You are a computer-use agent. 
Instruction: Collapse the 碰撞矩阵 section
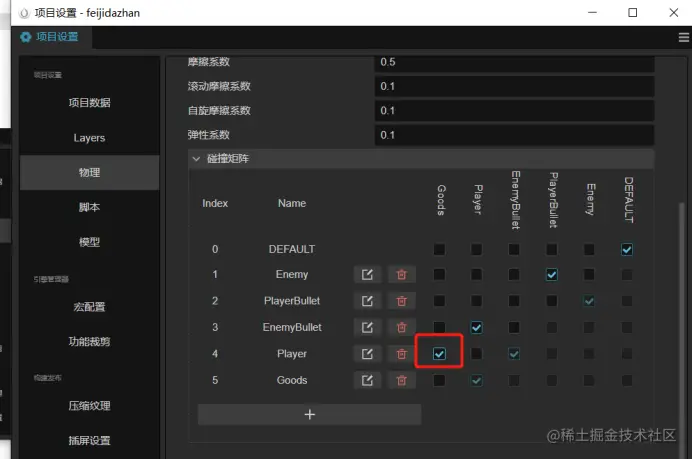point(196,158)
